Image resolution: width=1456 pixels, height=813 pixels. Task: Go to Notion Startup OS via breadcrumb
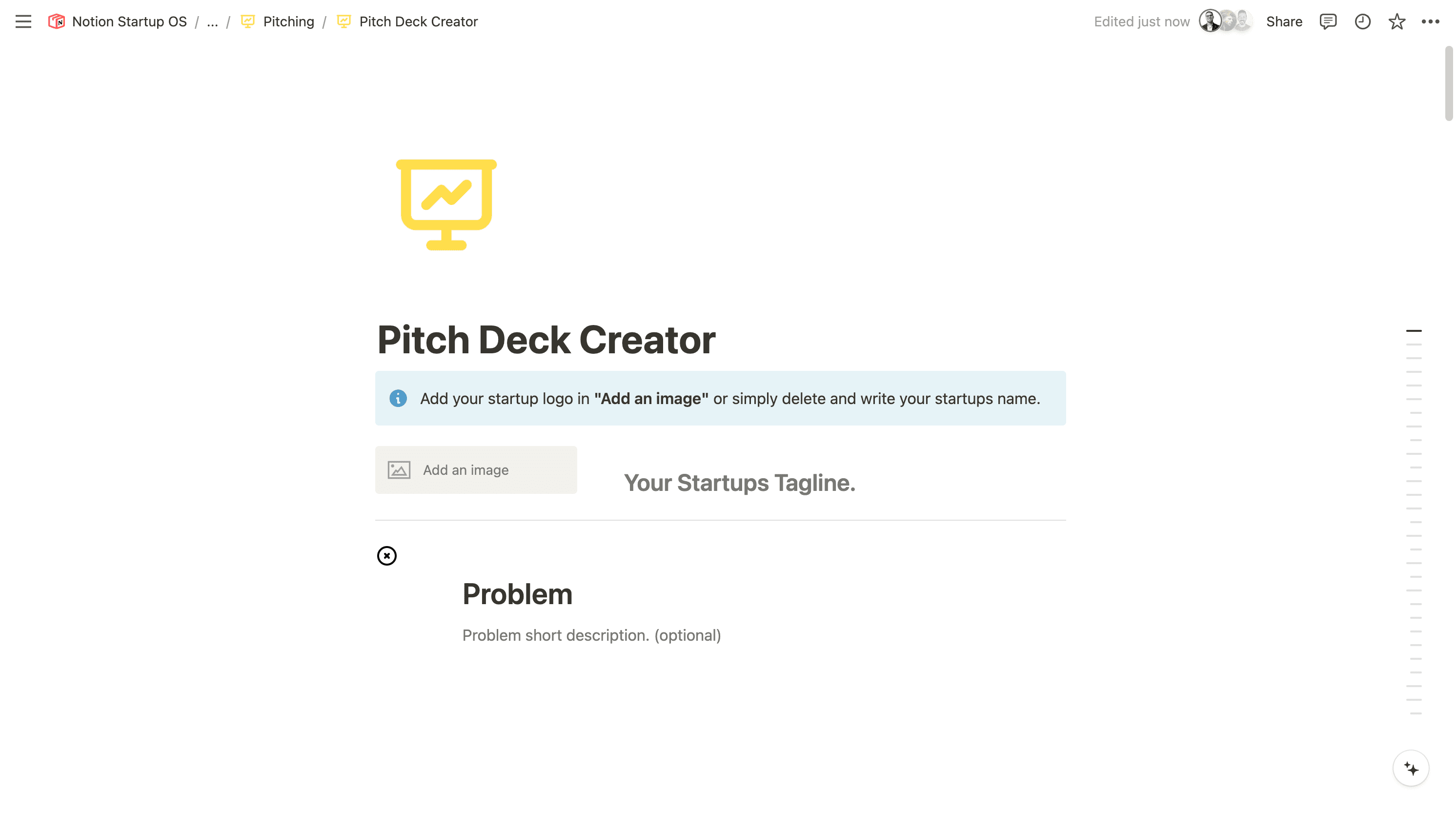129,21
